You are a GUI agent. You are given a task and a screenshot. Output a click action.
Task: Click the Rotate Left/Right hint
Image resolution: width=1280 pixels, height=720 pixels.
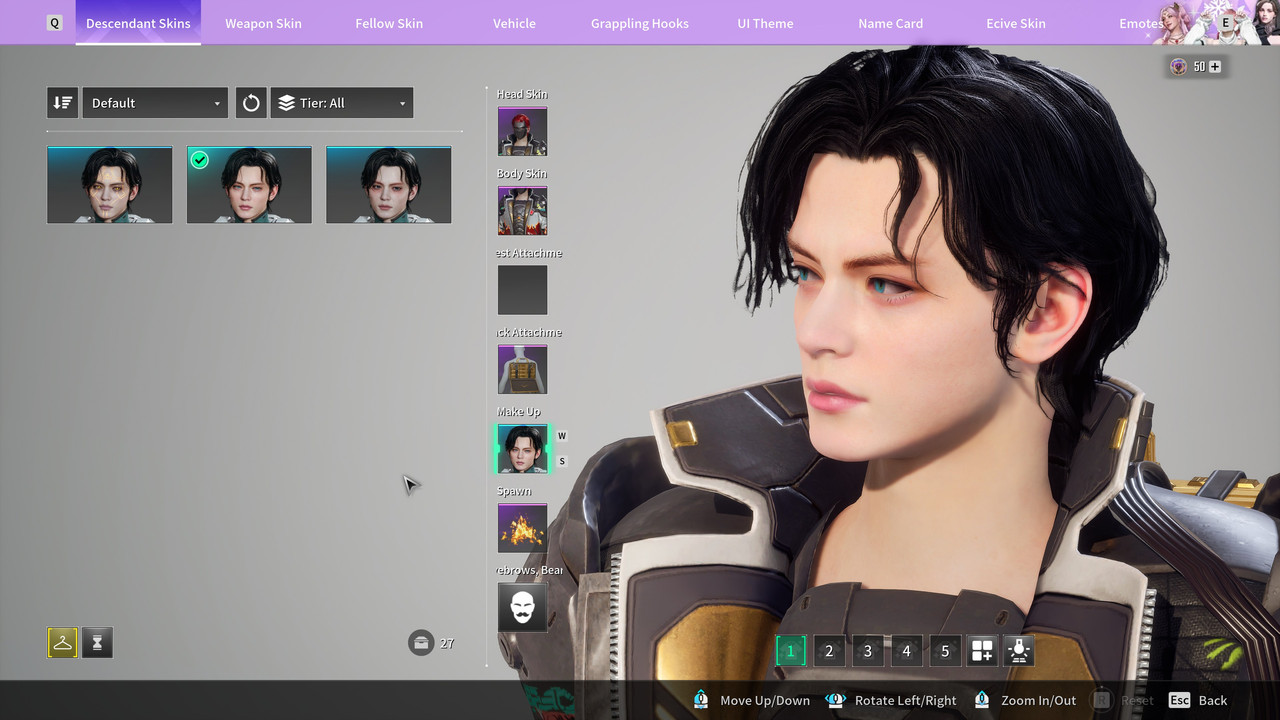coord(890,701)
